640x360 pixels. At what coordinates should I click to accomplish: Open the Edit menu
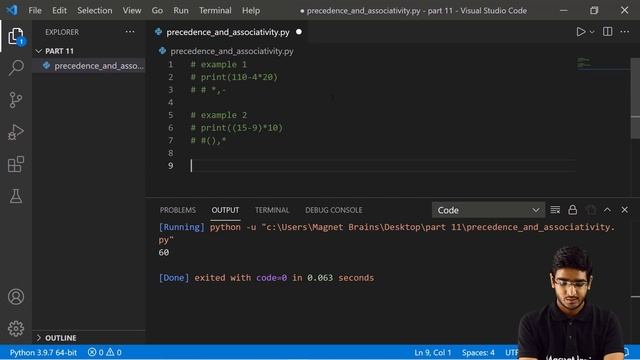coord(59,11)
